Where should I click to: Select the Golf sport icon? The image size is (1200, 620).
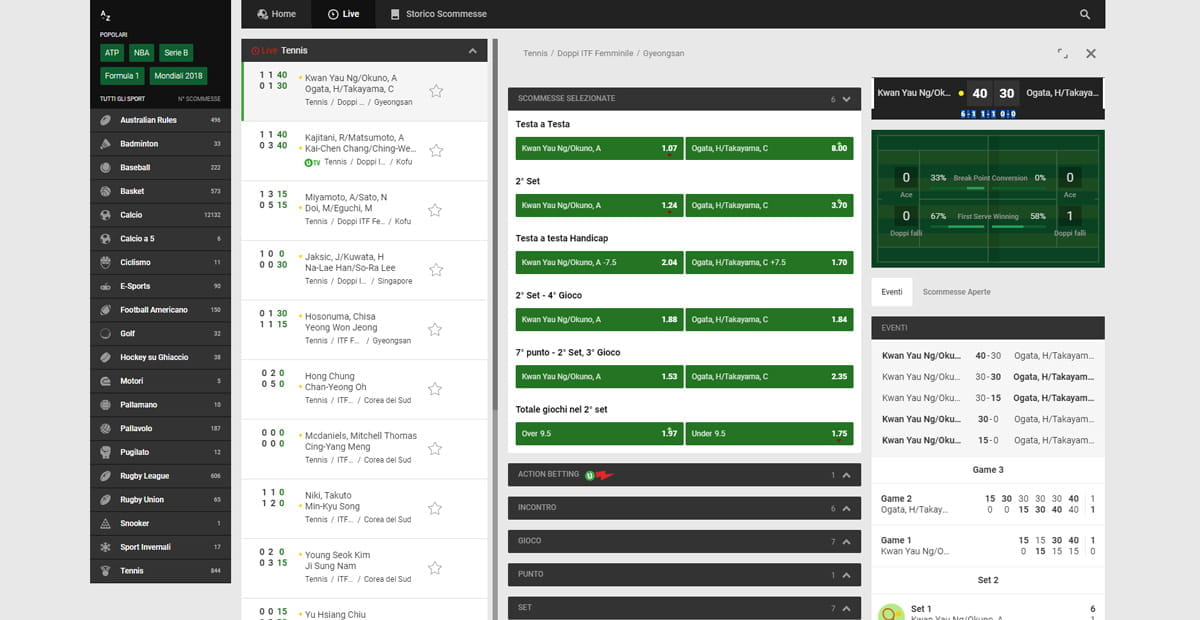(x=106, y=333)
